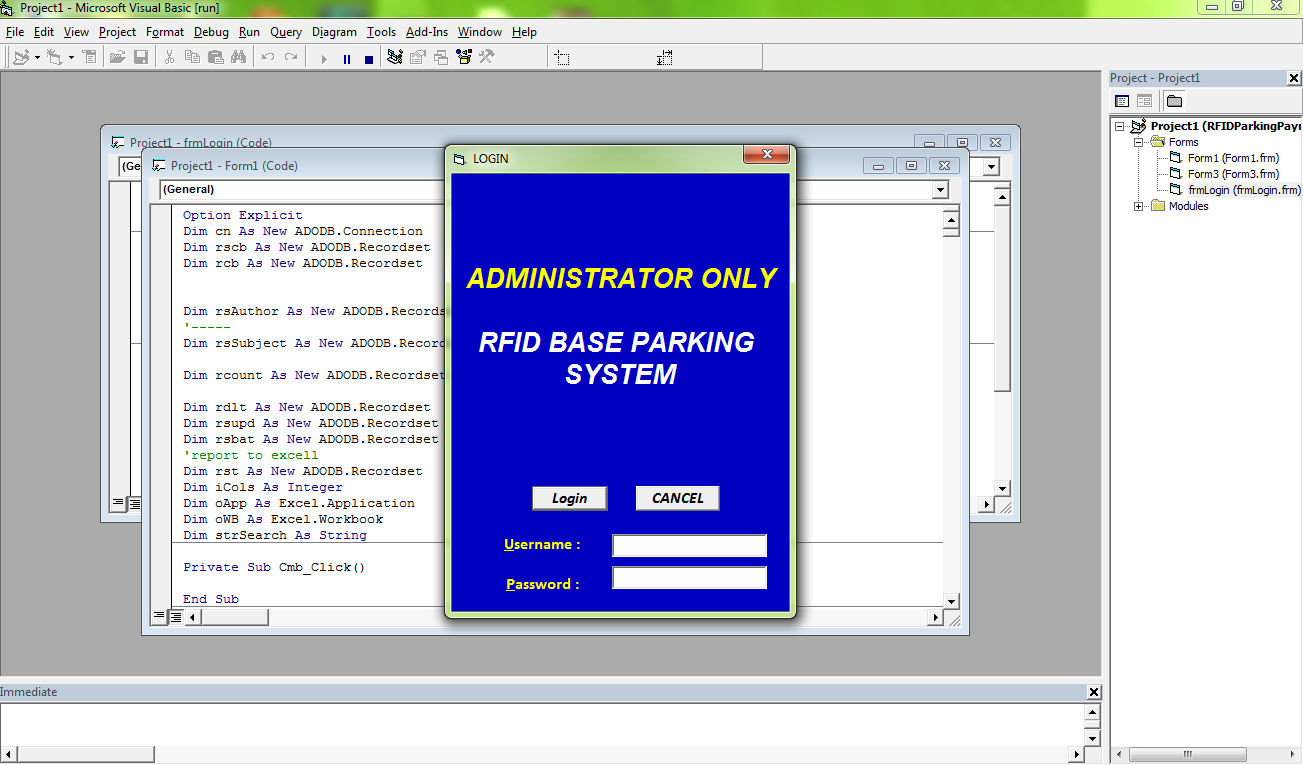The height and width of the screenshot is (765, 1303).
Task: Click the View Object icon in Project Explorer
Action: (1145, 101)
